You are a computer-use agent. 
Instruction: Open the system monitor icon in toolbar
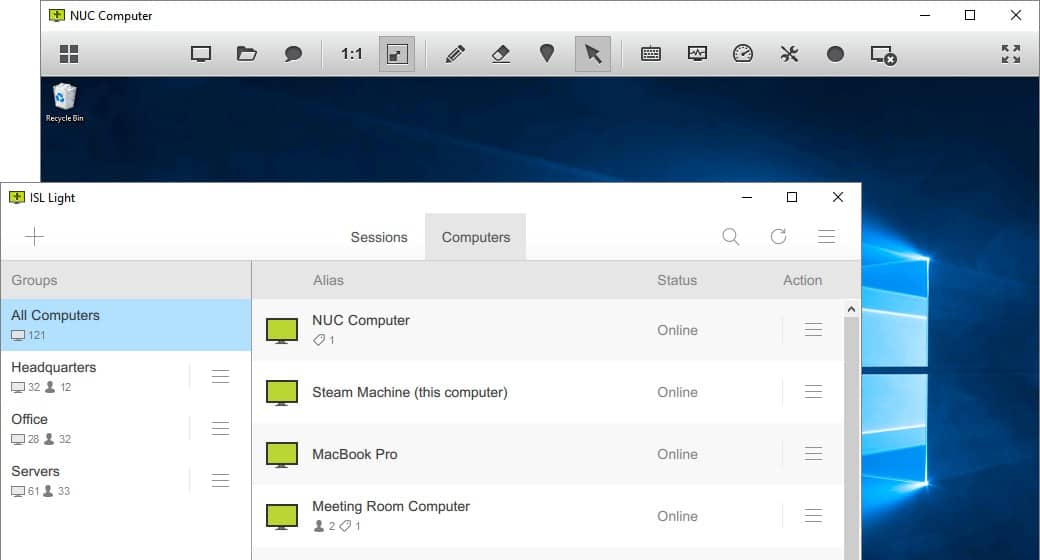point(697,54)
